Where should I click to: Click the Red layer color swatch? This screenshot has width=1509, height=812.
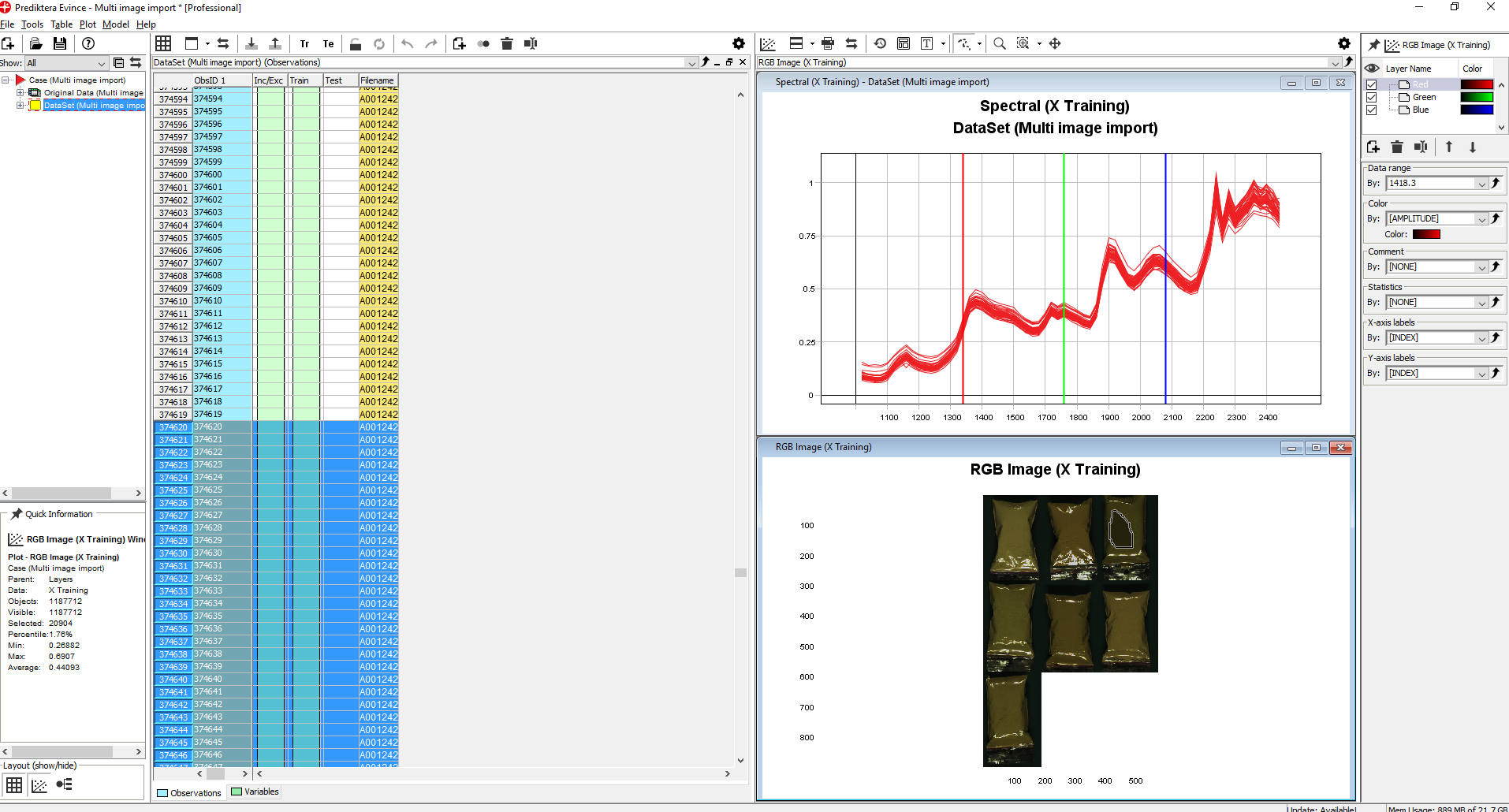click(x=1476, y=84)
